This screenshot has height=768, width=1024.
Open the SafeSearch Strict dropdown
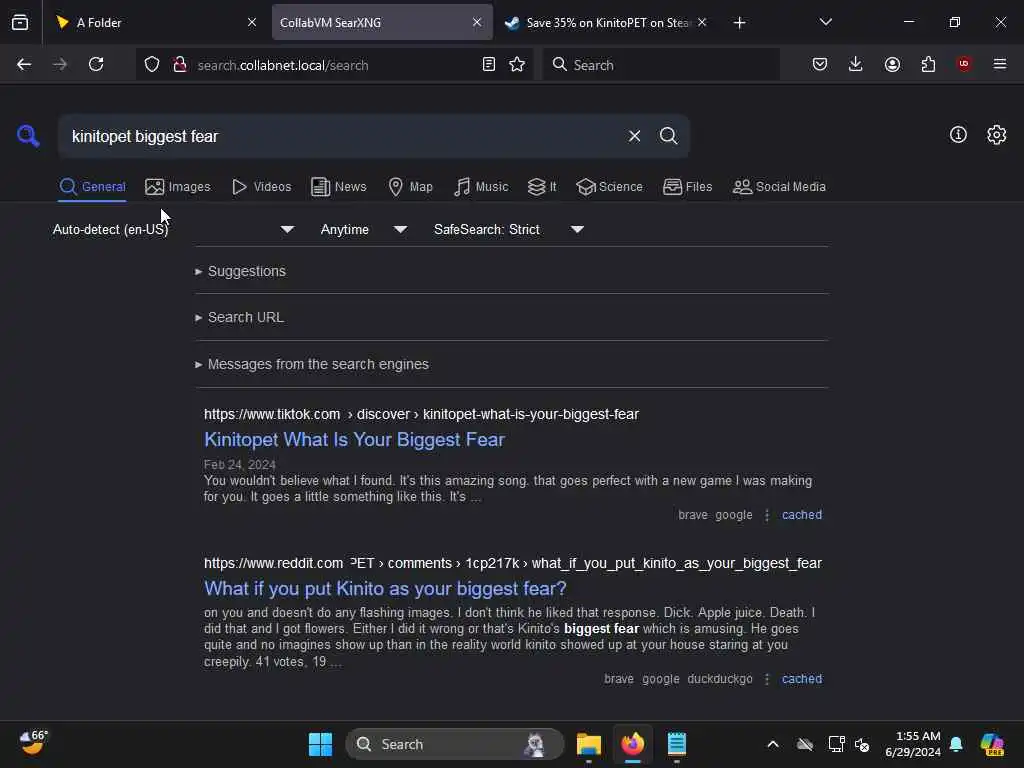pos(509,229)
